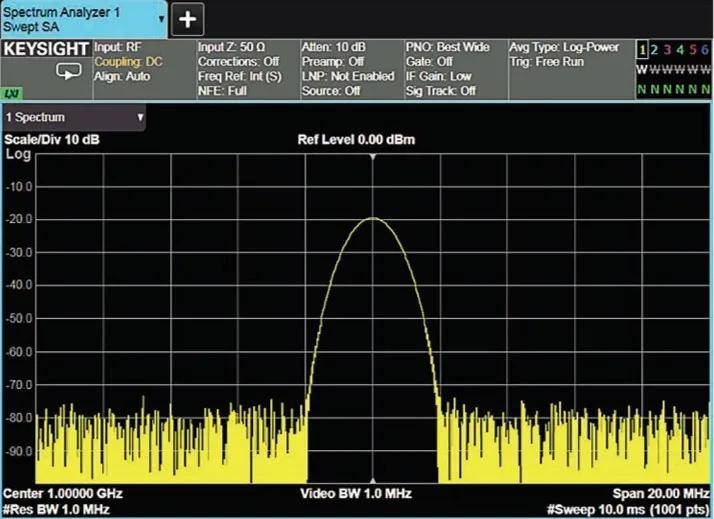Expand the Spectrum Analyzer 1 tab dropdown arrow
This screenshot has height=519, width=714.
tap(160, 19)
